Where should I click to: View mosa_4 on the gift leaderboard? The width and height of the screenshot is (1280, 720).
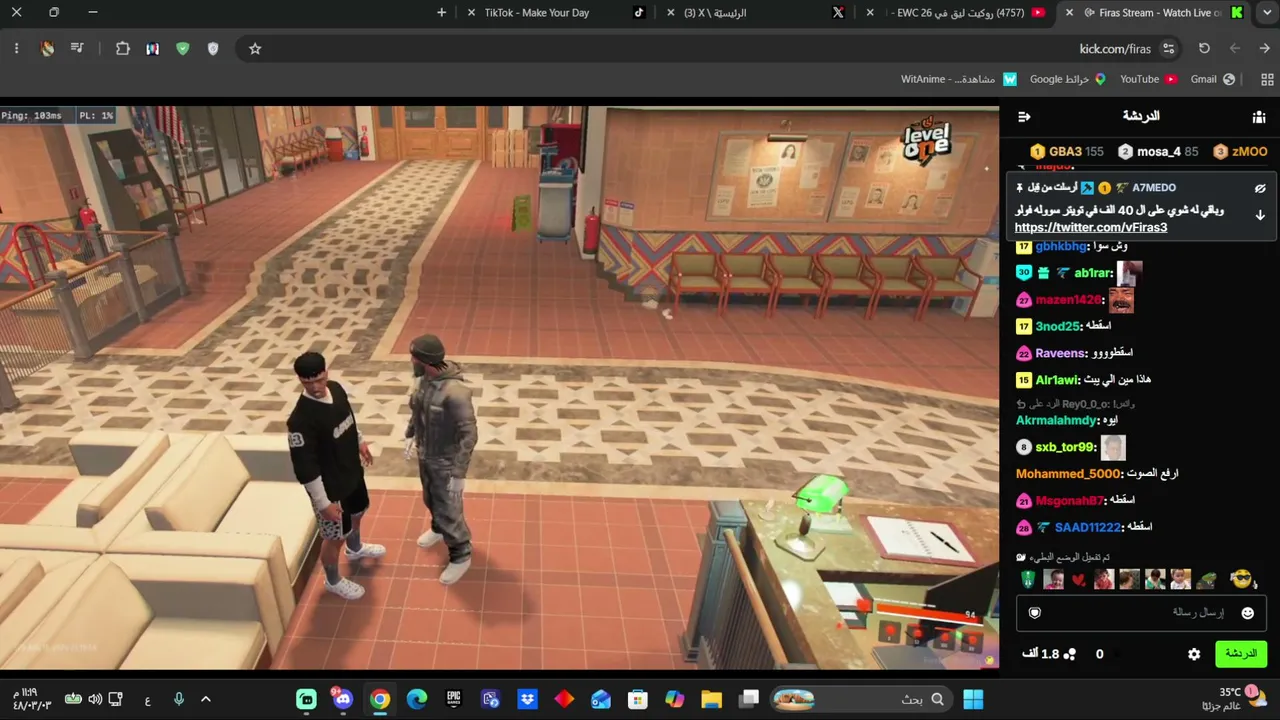pyautogui.click(x=1158, y=152)
